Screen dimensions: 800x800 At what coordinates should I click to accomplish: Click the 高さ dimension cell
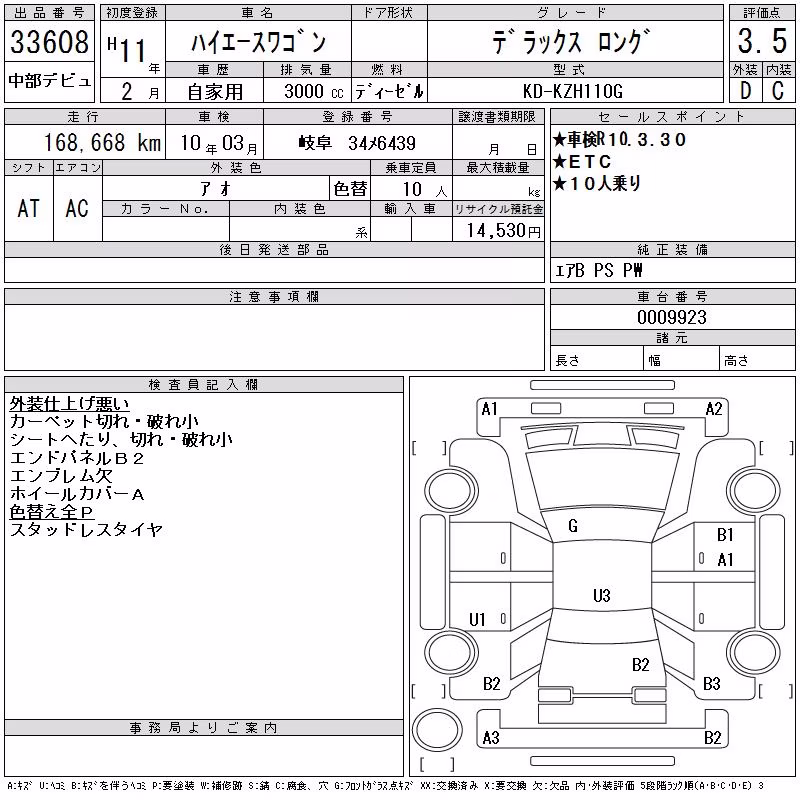[757, 358]
